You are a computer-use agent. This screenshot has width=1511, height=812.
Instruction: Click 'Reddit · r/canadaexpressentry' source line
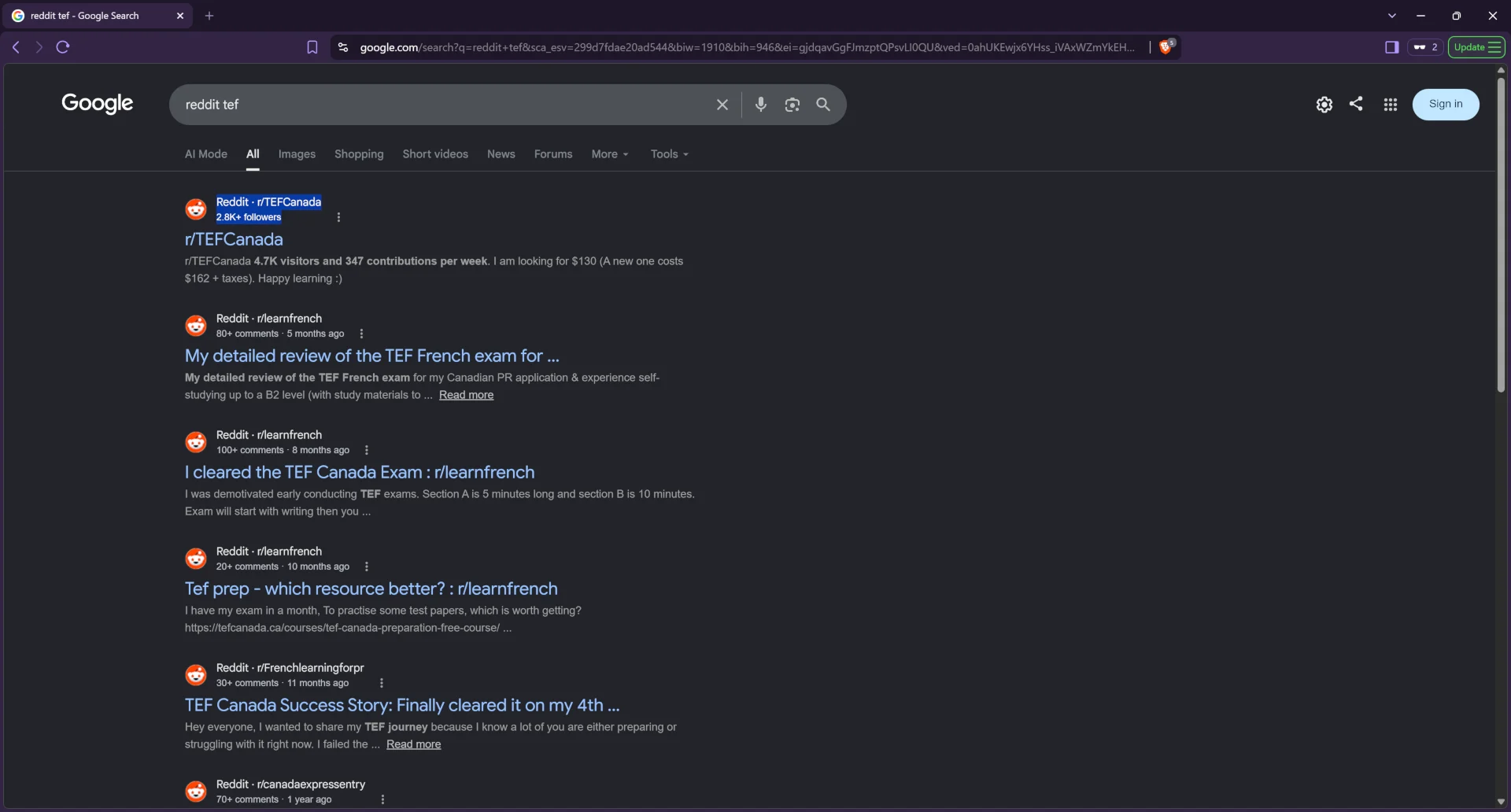[290, 784]
